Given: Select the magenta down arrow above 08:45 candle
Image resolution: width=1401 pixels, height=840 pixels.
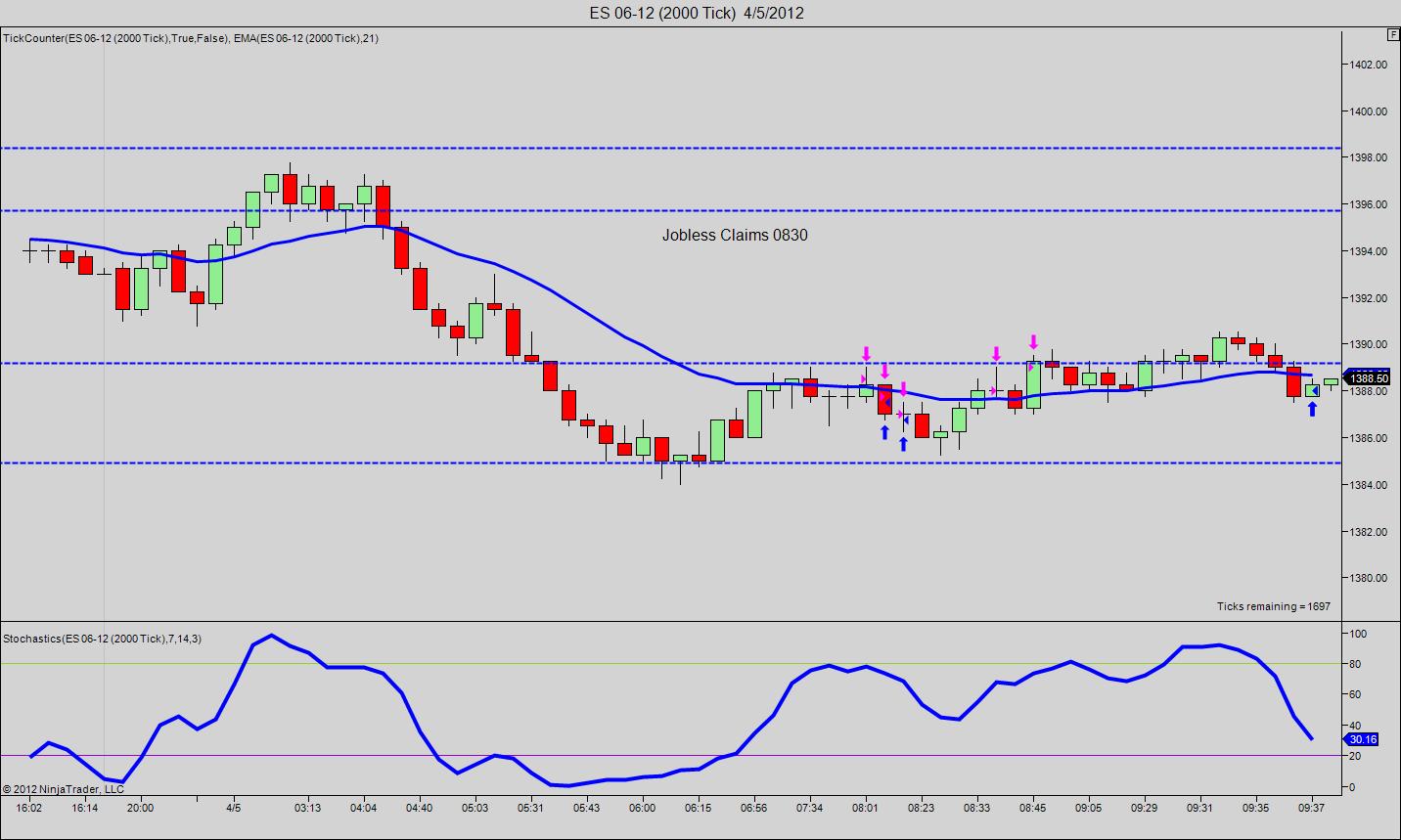Looking at the screenshot, I should tap(1033, 342).
